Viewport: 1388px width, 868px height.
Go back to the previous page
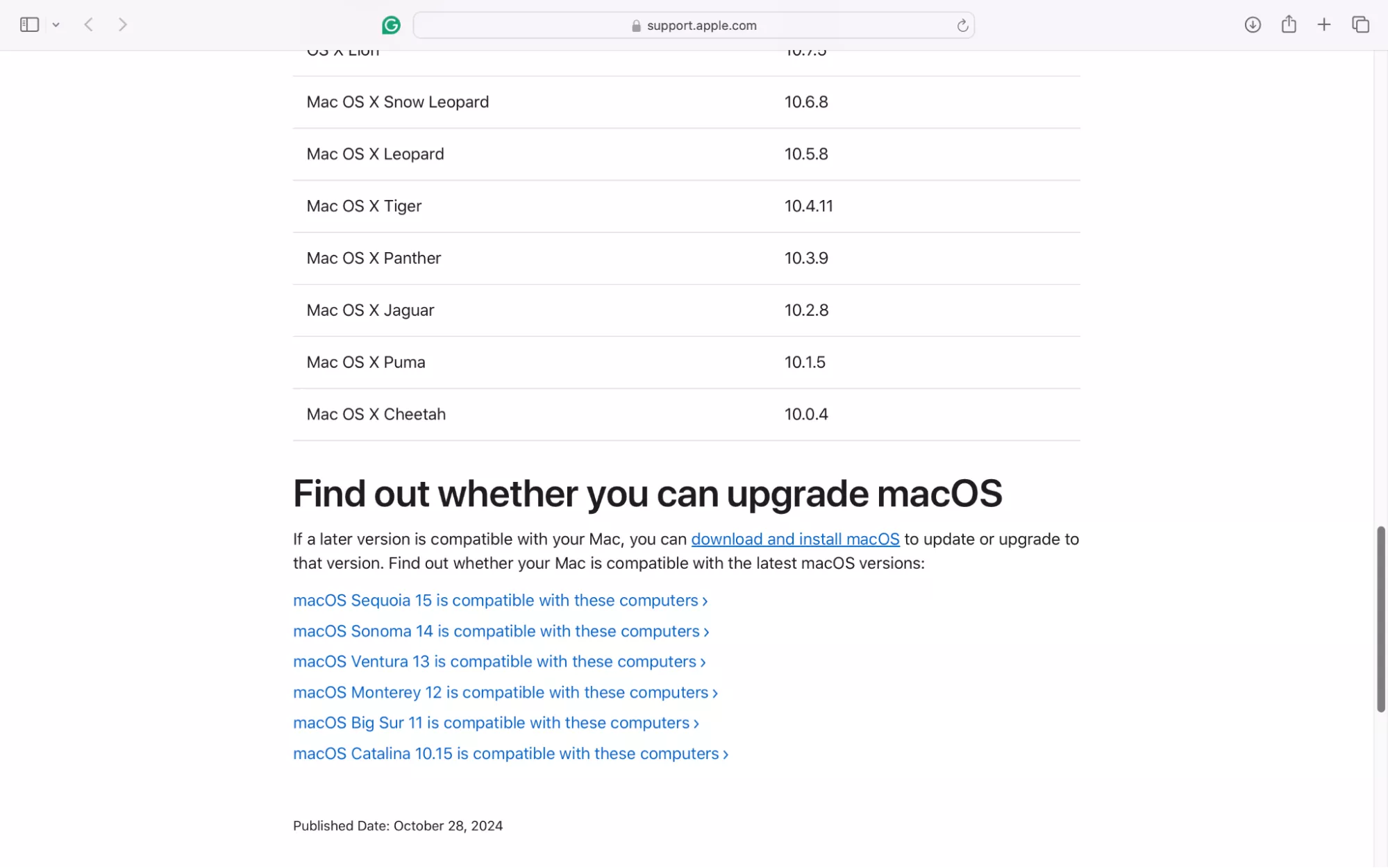click(89, 25)
